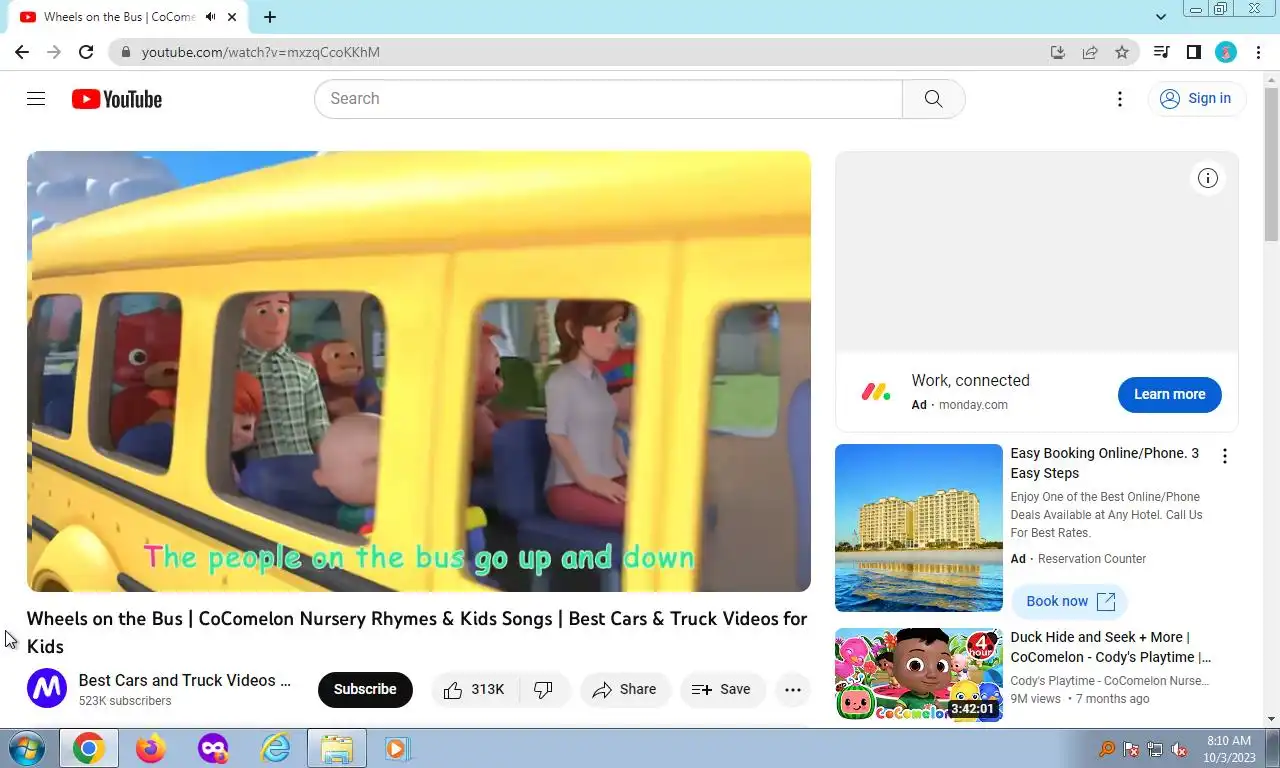Viewport: 1280px width, 768px height.
Task: Open options menu for the Easy Booking ad
Action: pos(1224,456)
